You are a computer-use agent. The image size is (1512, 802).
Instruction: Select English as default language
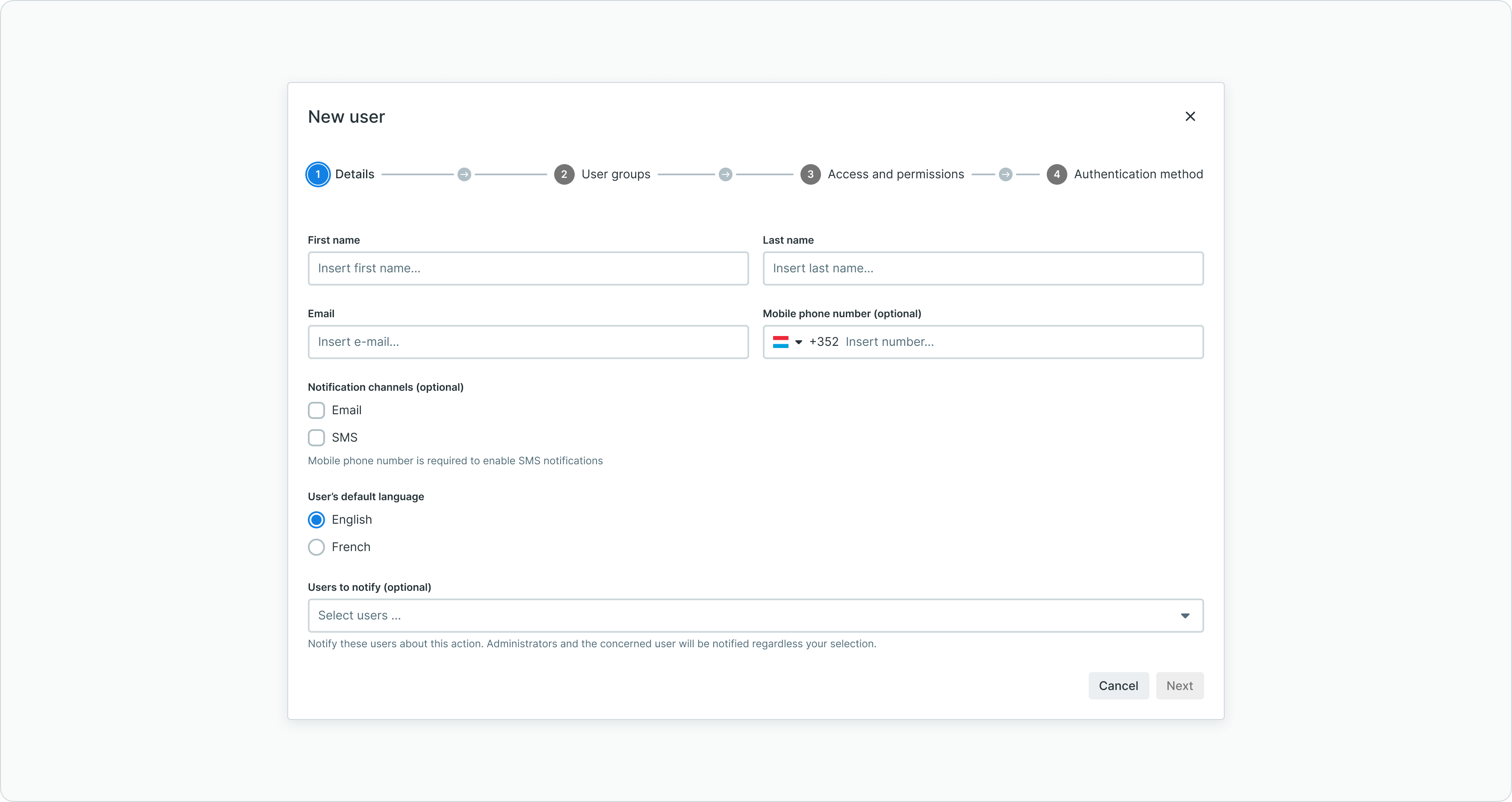tap(316, 520)
